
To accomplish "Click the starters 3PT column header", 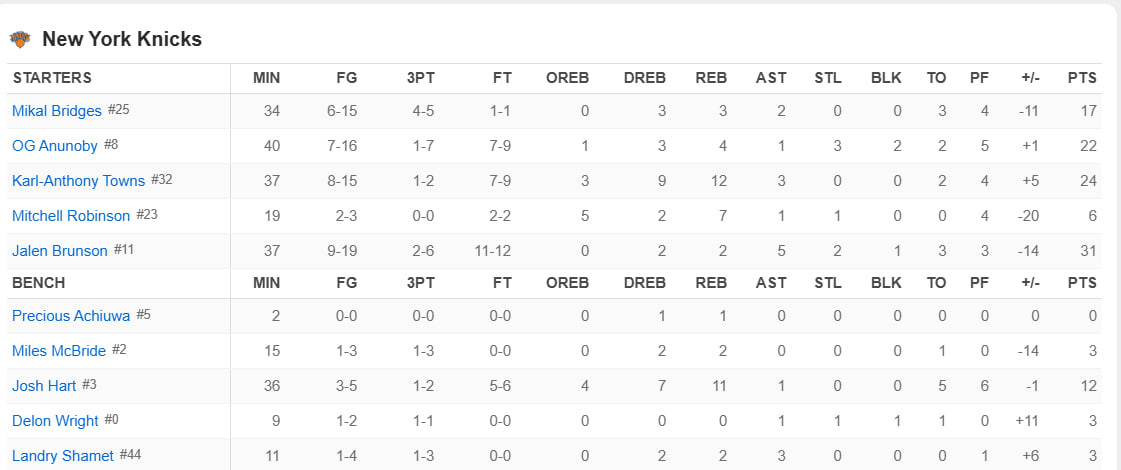I will (x=420, y=78).
